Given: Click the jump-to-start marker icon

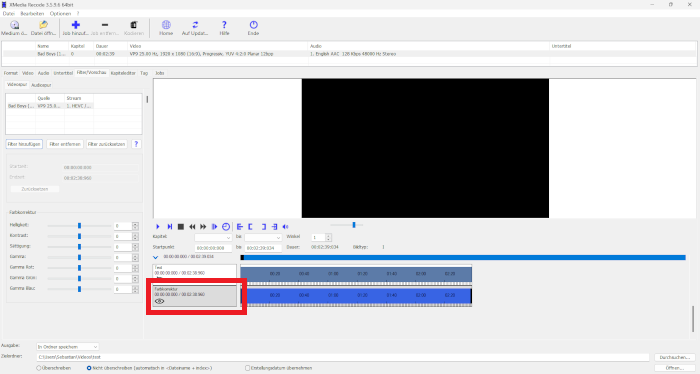Looking at the screenshot, I should tap(240, 227).
